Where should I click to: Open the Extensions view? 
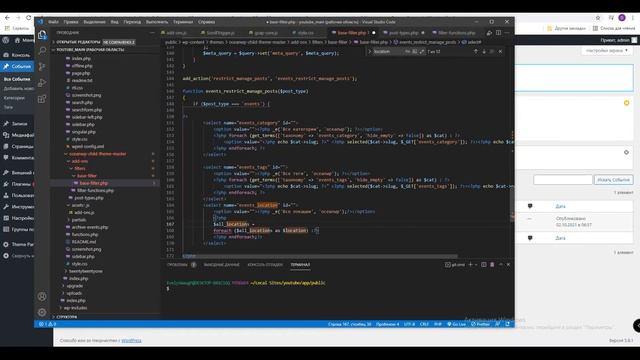point(42,99)
